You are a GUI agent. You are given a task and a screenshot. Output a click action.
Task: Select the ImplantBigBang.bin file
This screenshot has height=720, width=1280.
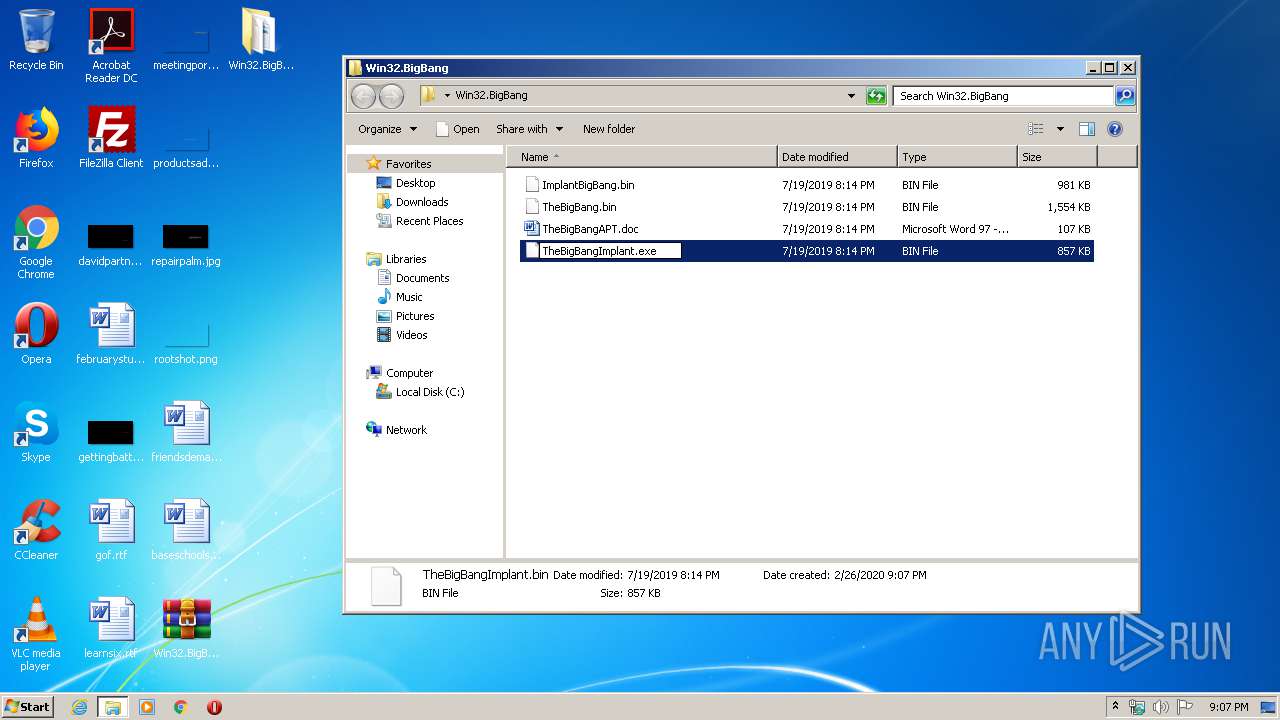click(807, 185)
